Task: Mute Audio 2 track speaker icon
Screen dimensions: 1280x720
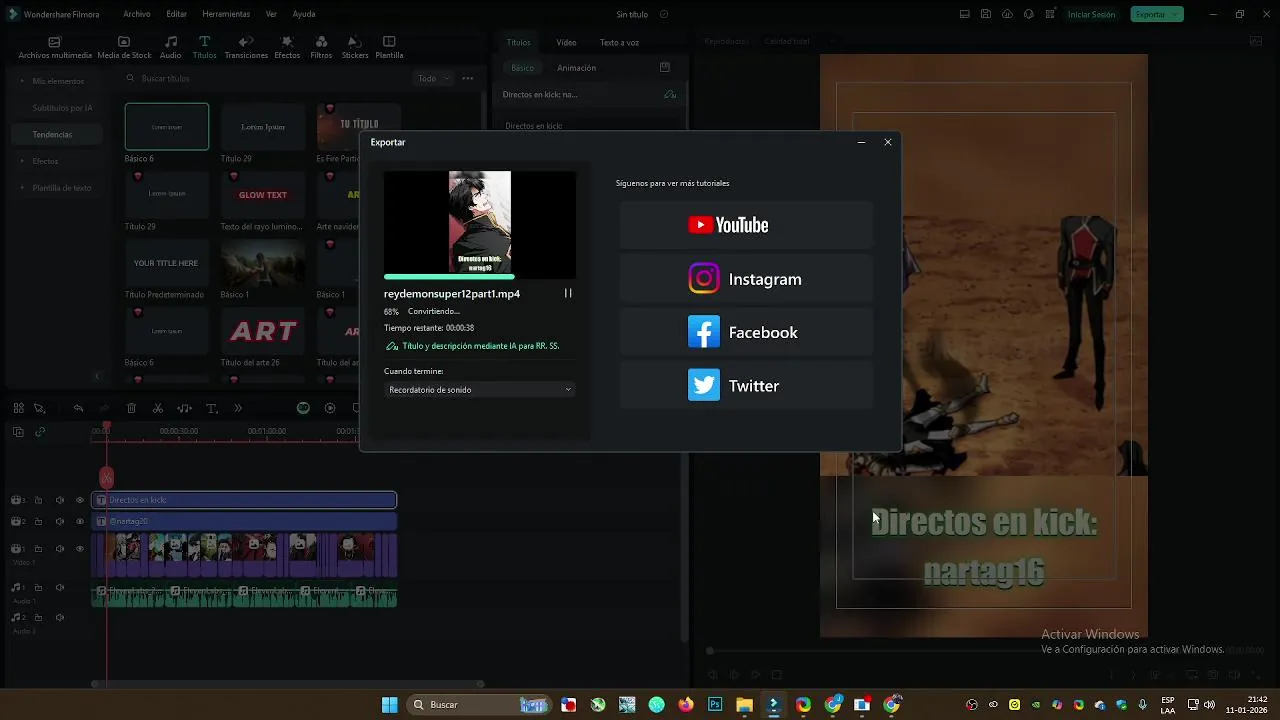Action: (x=59, y=617)
